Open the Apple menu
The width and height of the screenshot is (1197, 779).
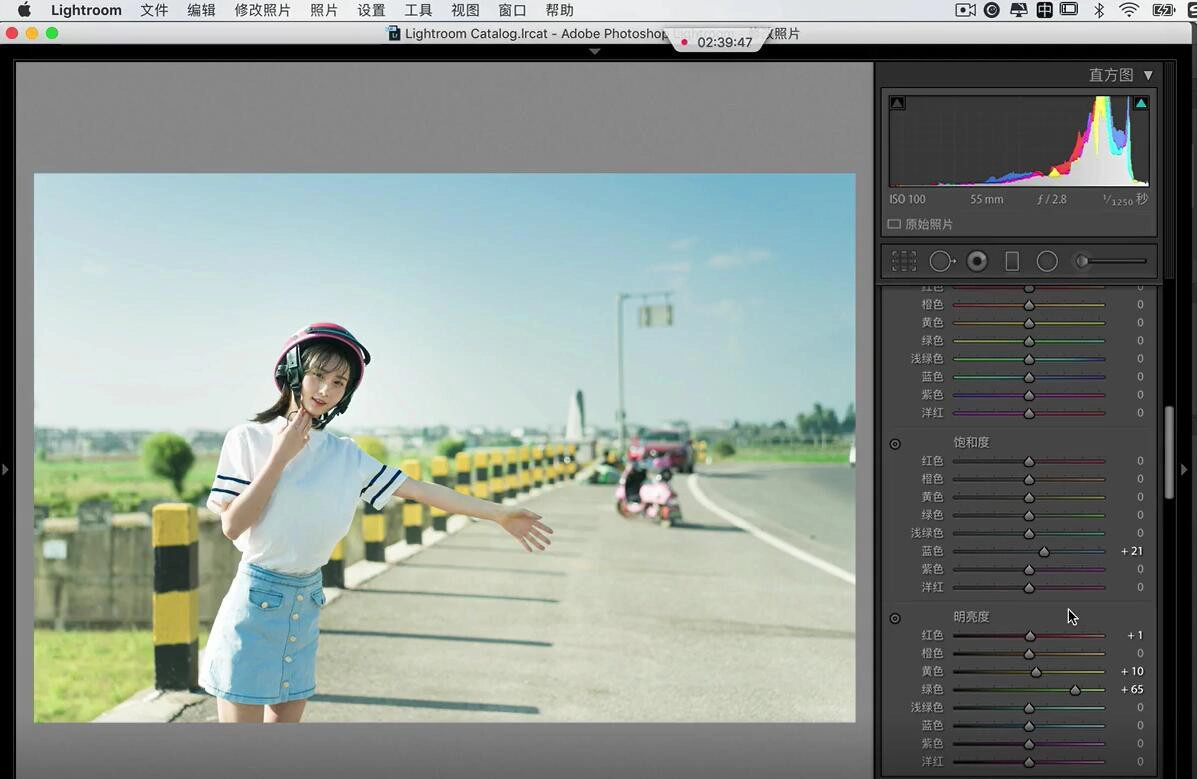pos(24,10)
